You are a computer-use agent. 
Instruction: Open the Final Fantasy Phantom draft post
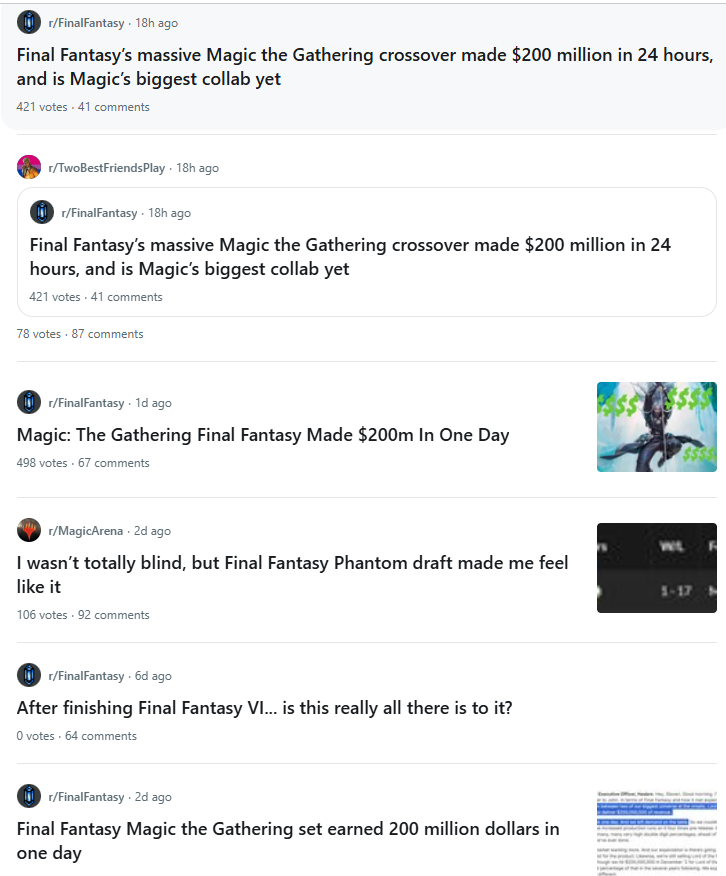click(x=292, y=574)
